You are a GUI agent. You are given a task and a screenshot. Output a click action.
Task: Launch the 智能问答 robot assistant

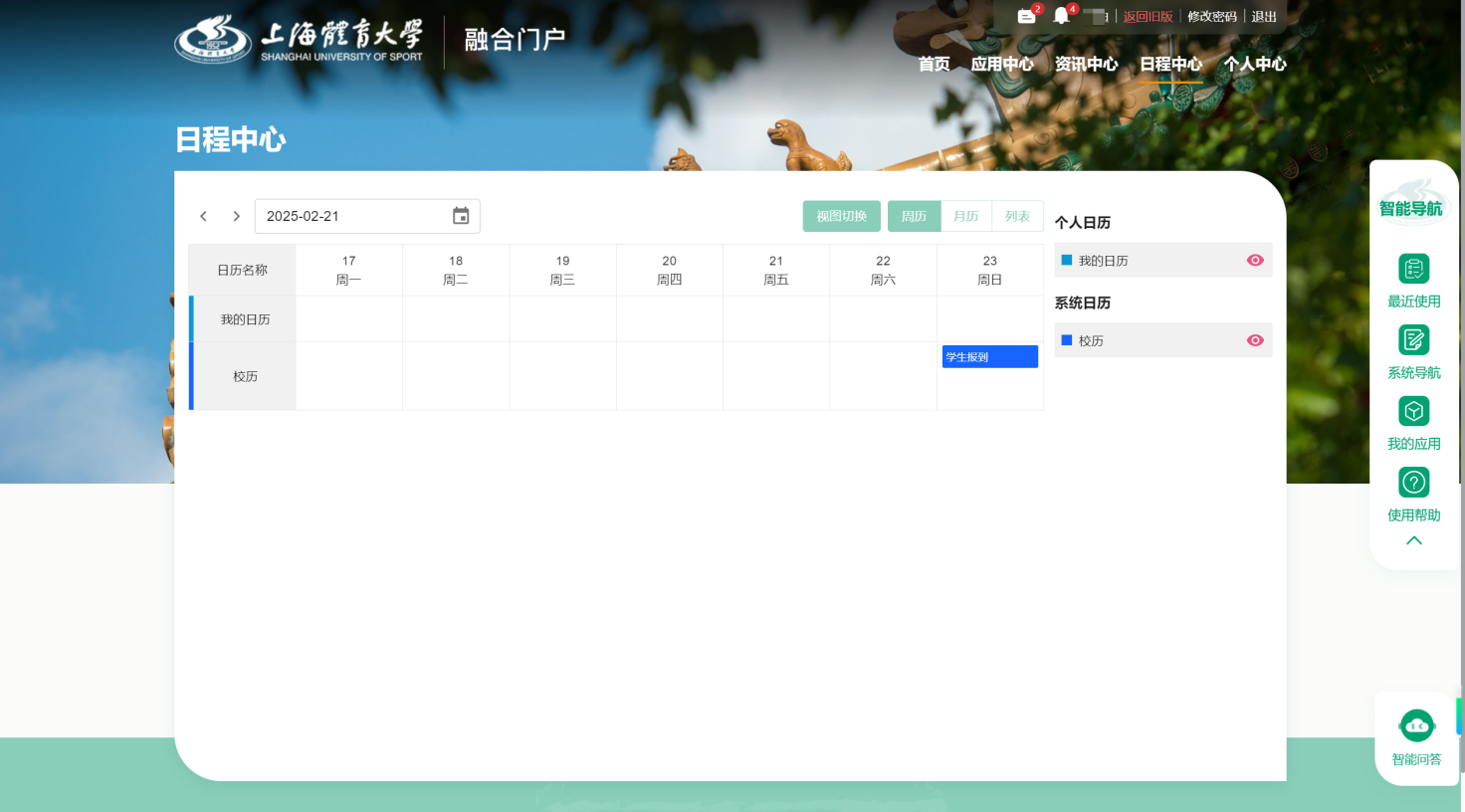1416,725
